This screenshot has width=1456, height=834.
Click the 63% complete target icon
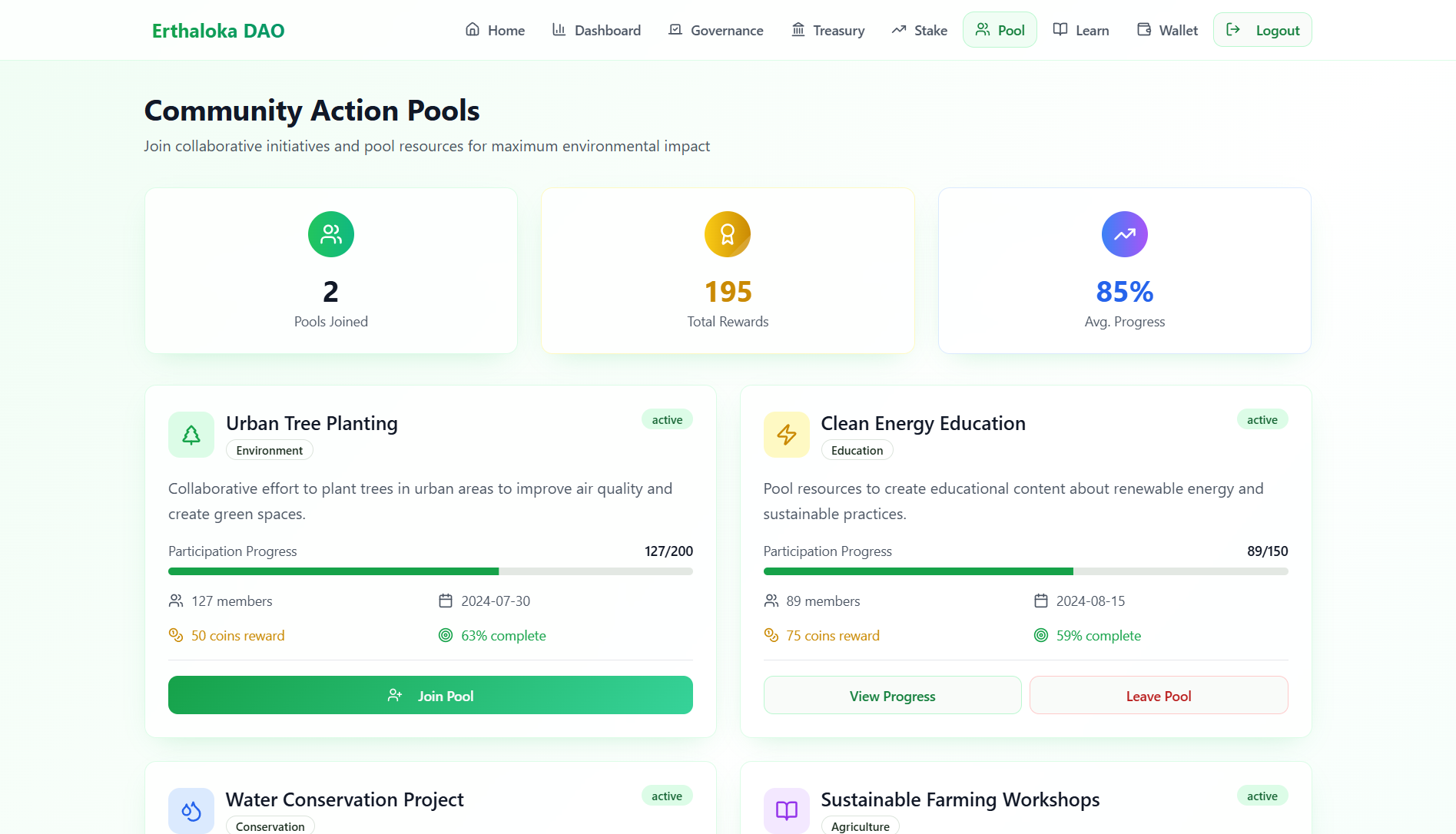pyautogui.click(x=446, y=635)
